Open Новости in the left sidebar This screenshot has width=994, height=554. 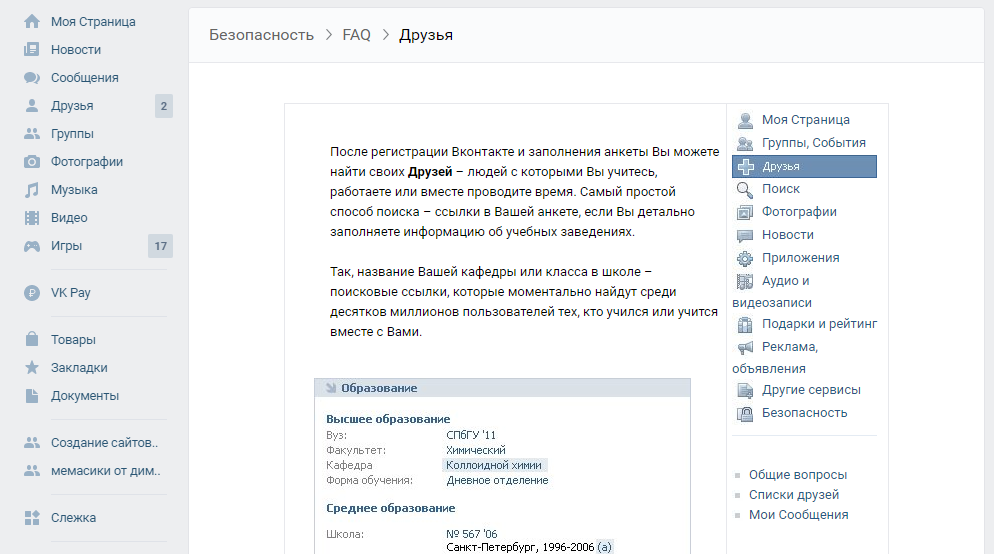(x=76, y=49)
